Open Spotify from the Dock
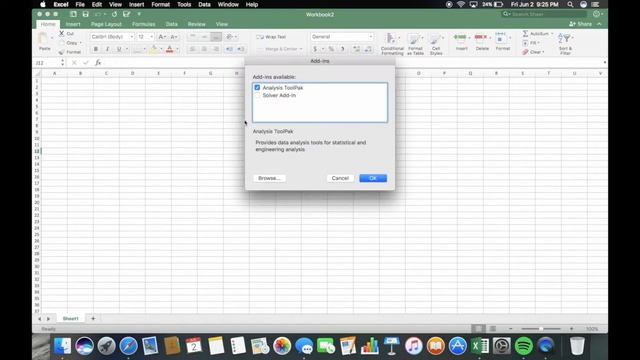640x360 pixels. 524,346
